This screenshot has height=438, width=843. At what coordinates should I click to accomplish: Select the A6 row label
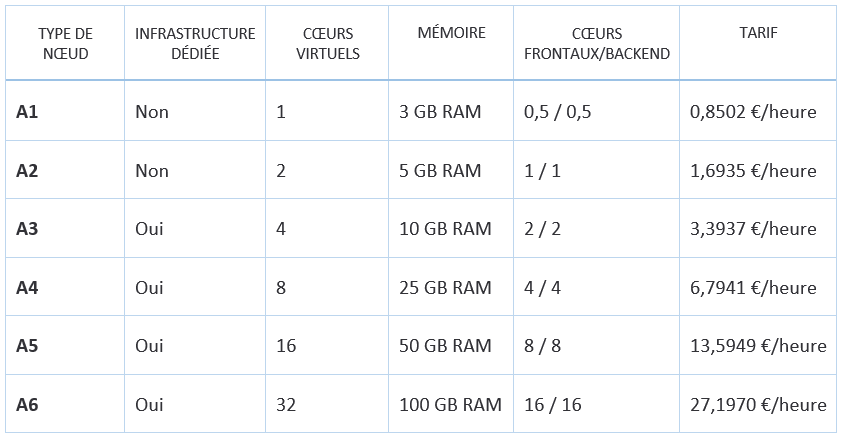point(65,404)
